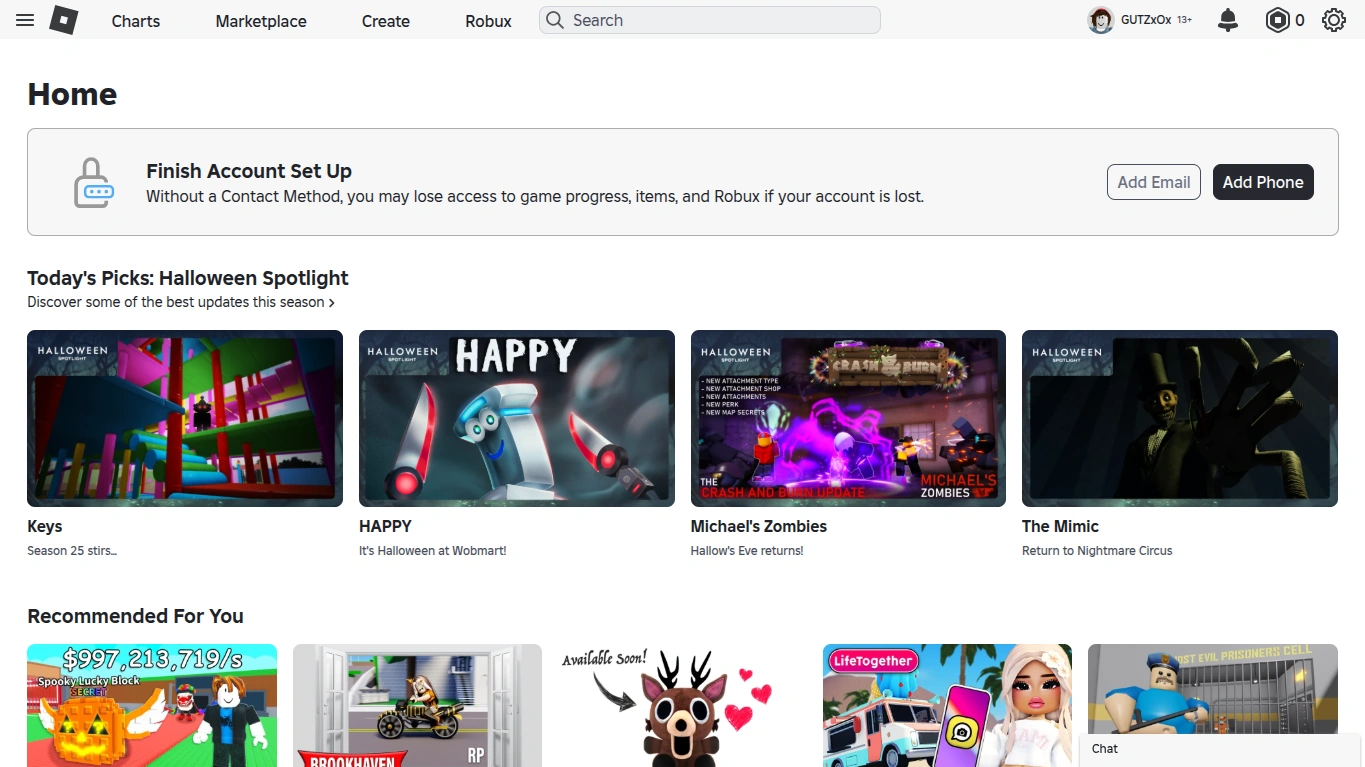Click the 13+ age label
The width and height of the screenshot is (1365, 767).
(1184, 20)
